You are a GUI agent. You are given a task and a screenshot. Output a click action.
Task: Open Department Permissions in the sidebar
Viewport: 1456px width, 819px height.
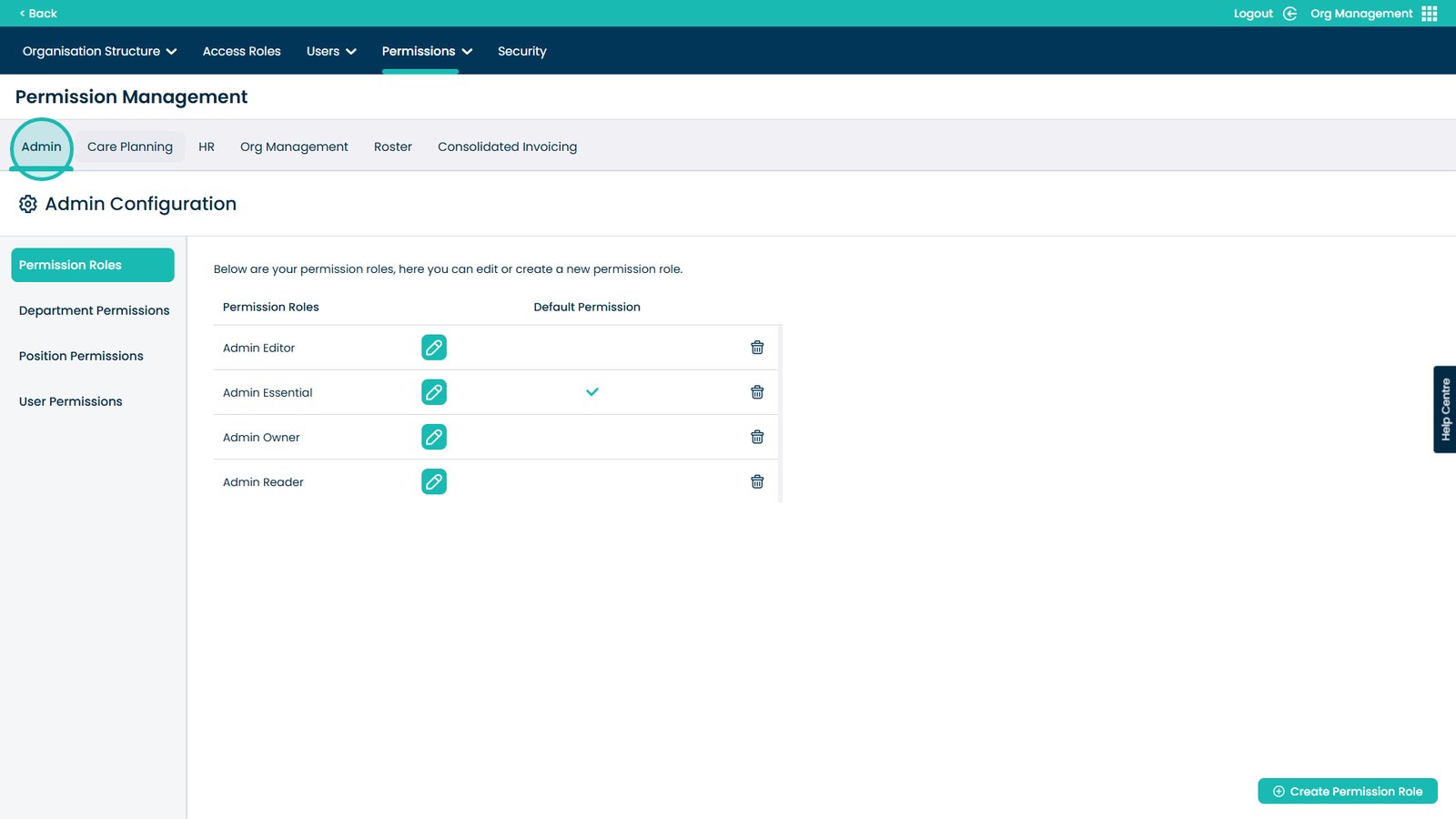click(94, 310)
